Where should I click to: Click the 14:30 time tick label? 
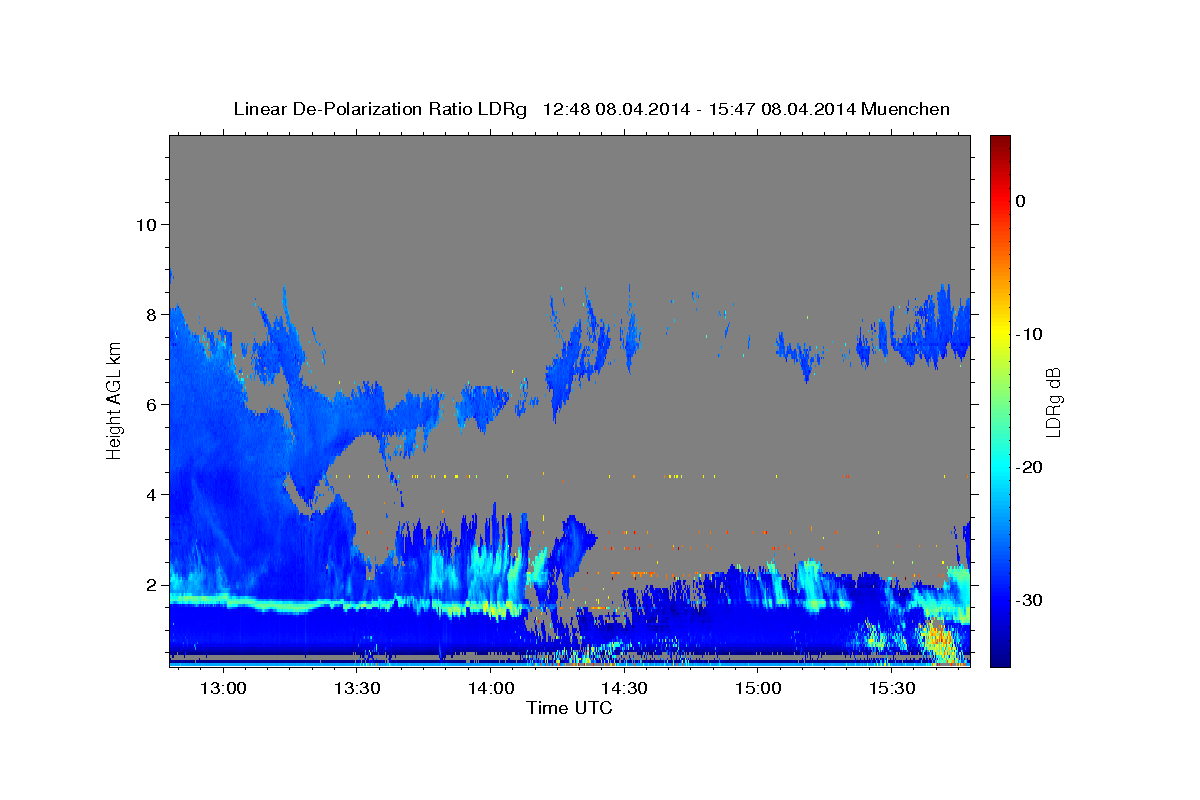click(x=625, y=689)
